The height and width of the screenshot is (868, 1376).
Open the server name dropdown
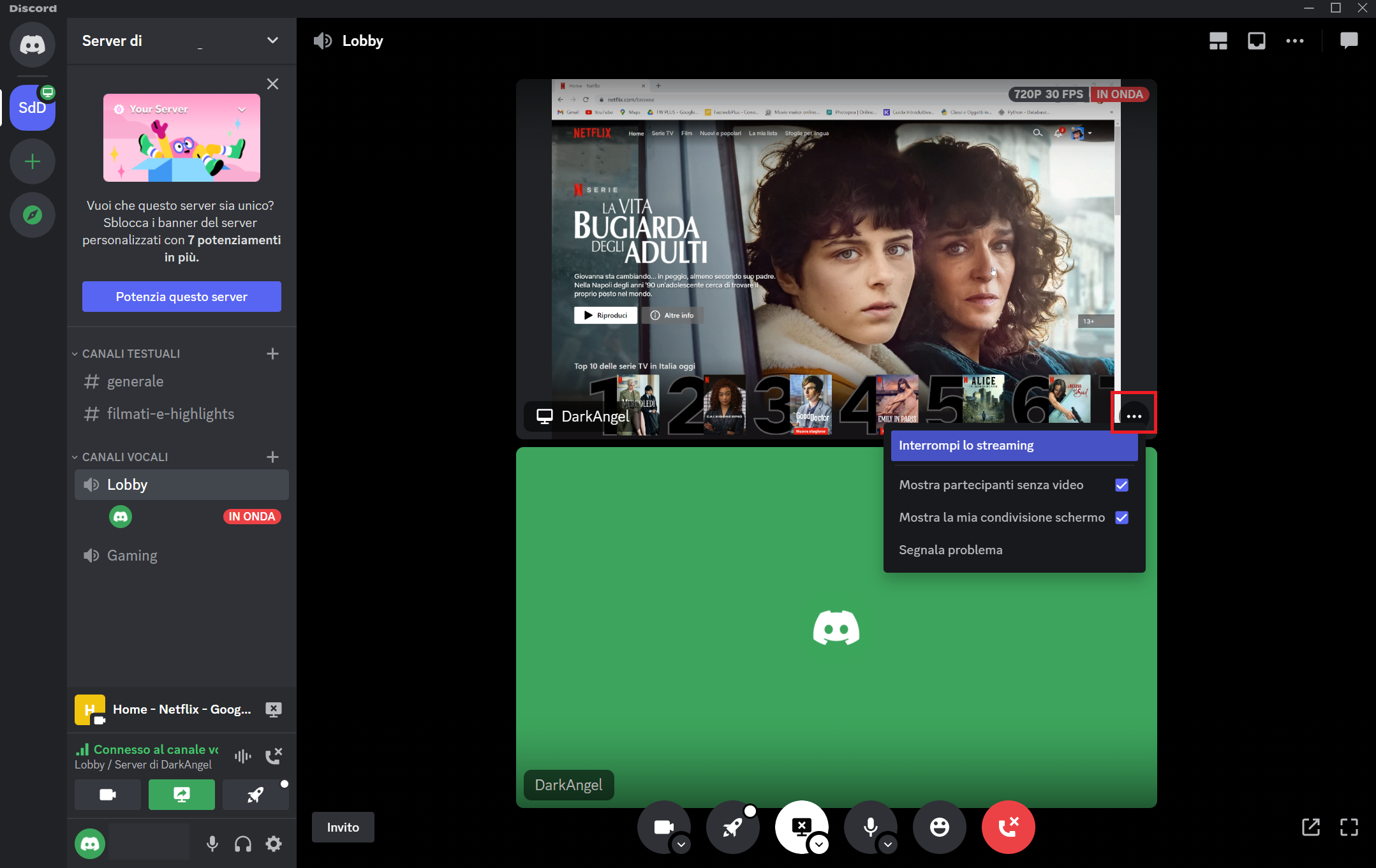[272, 40]
